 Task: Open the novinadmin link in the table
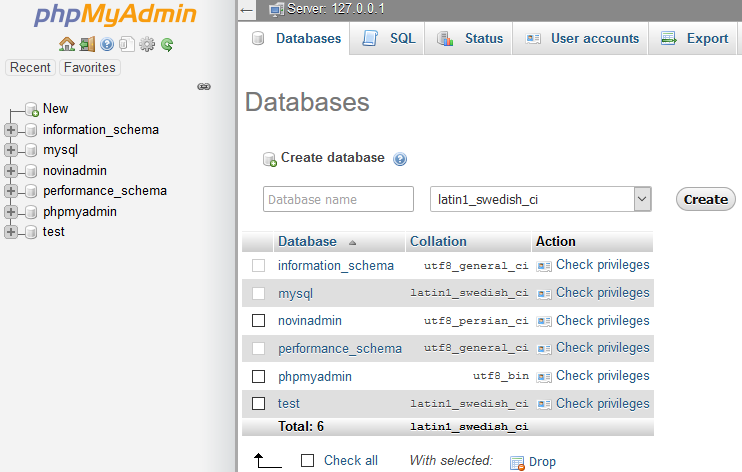pyautogui.click(x=310, y=321)
